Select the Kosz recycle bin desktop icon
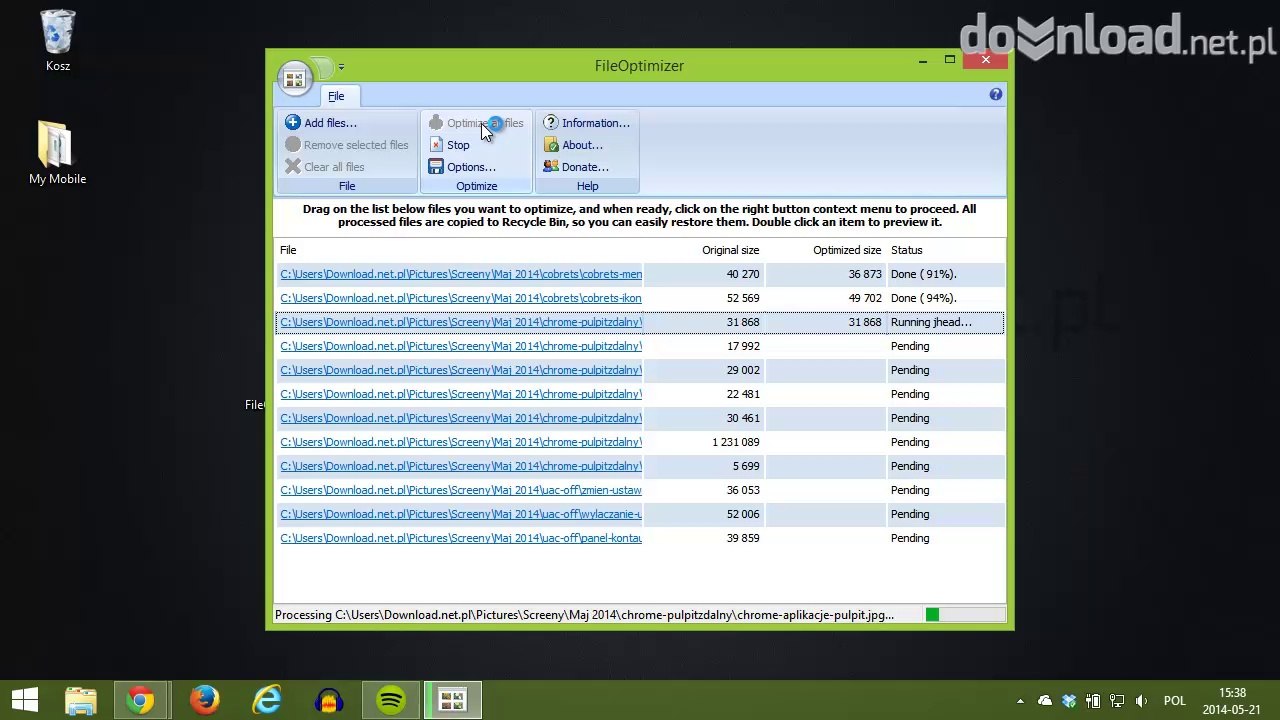The height and width of the screenshot is (720, 1280). pos(58,41)
